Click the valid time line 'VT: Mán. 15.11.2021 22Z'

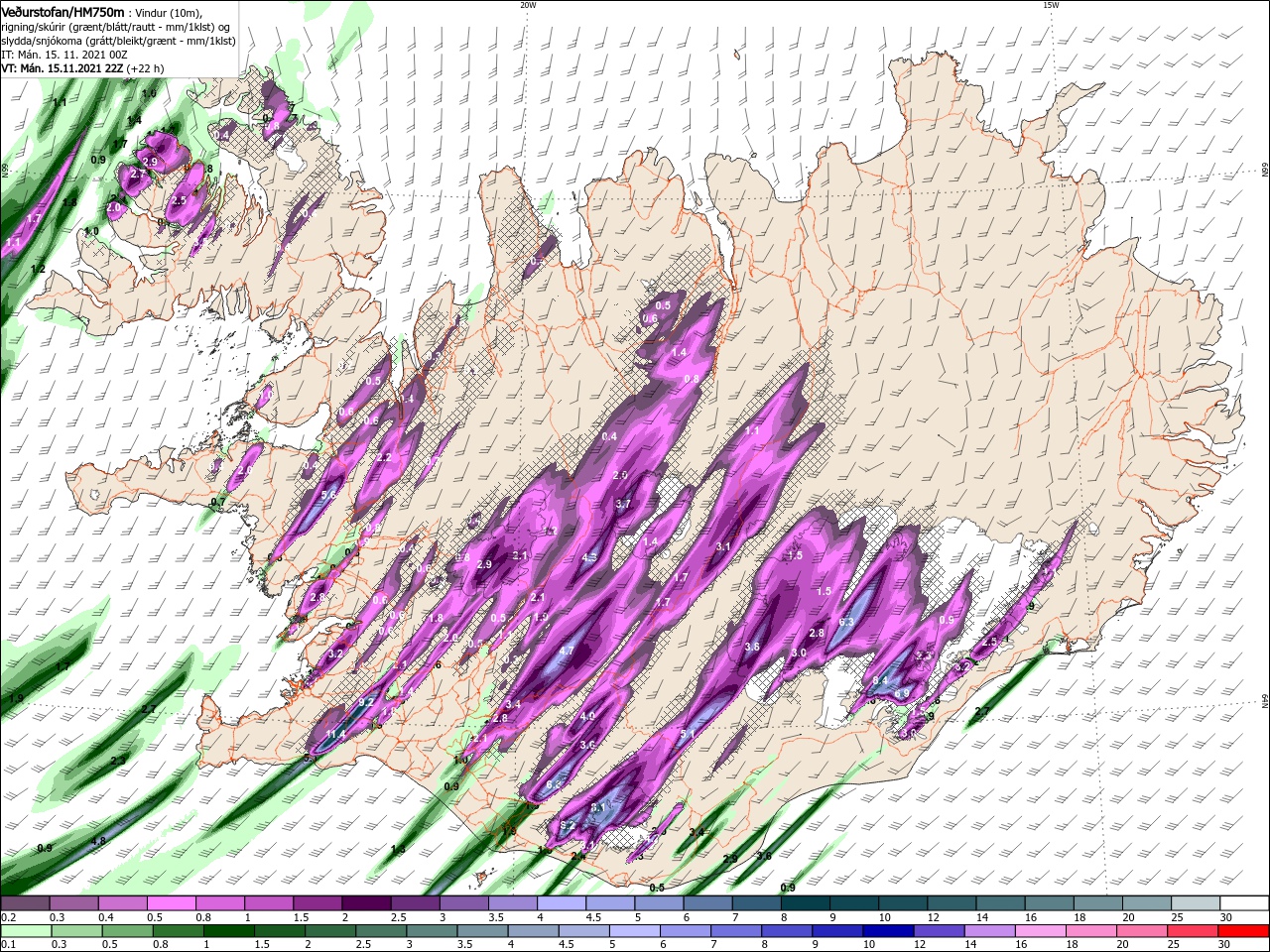[x=63, y=68]
